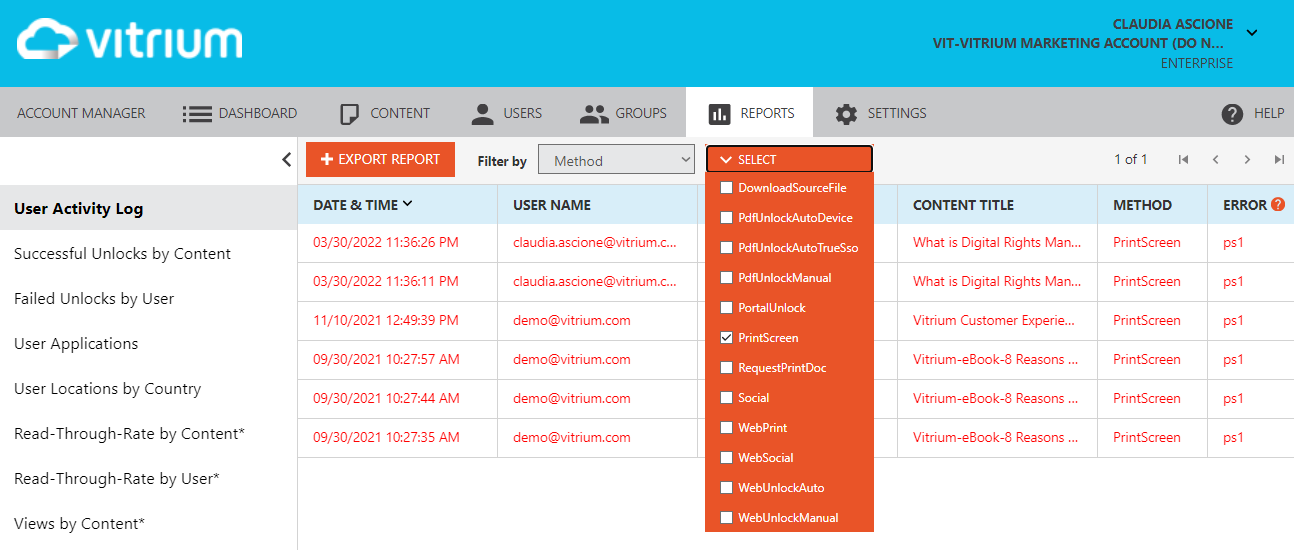Check the WebUnlockManual option

[727, 518]
